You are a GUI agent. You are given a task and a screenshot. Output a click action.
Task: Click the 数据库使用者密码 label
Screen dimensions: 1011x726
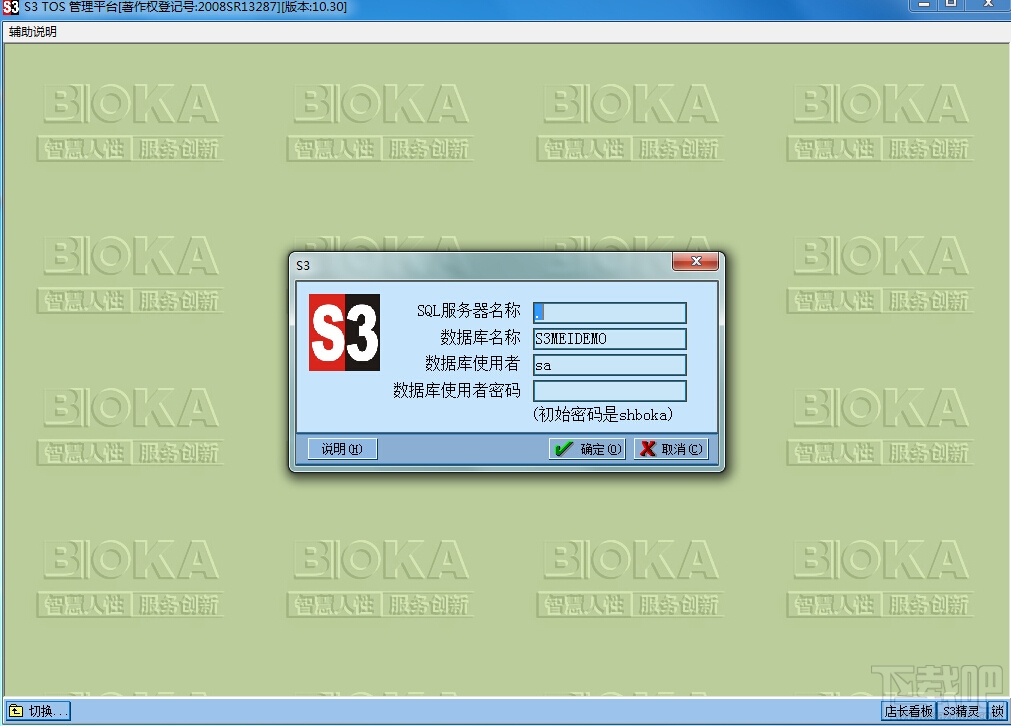[x=456, y=390]
